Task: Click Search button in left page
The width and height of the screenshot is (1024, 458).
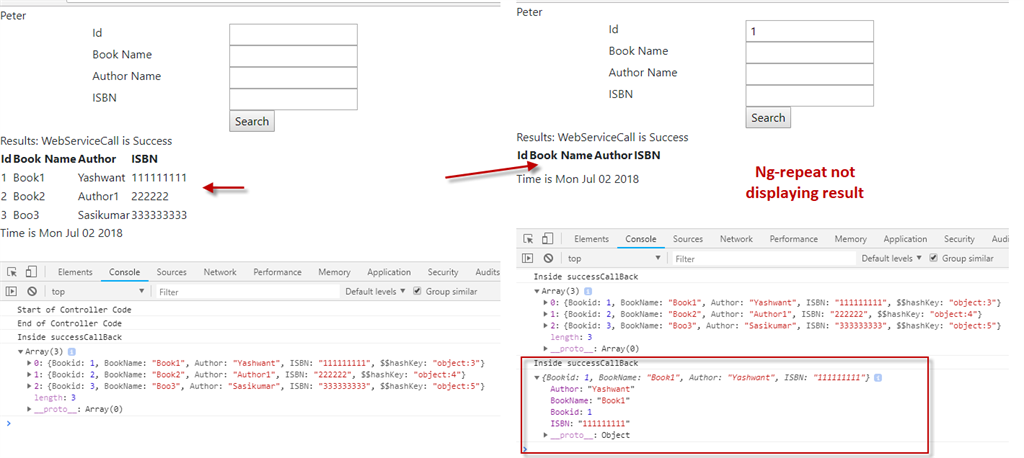Action: click(252, 121)
